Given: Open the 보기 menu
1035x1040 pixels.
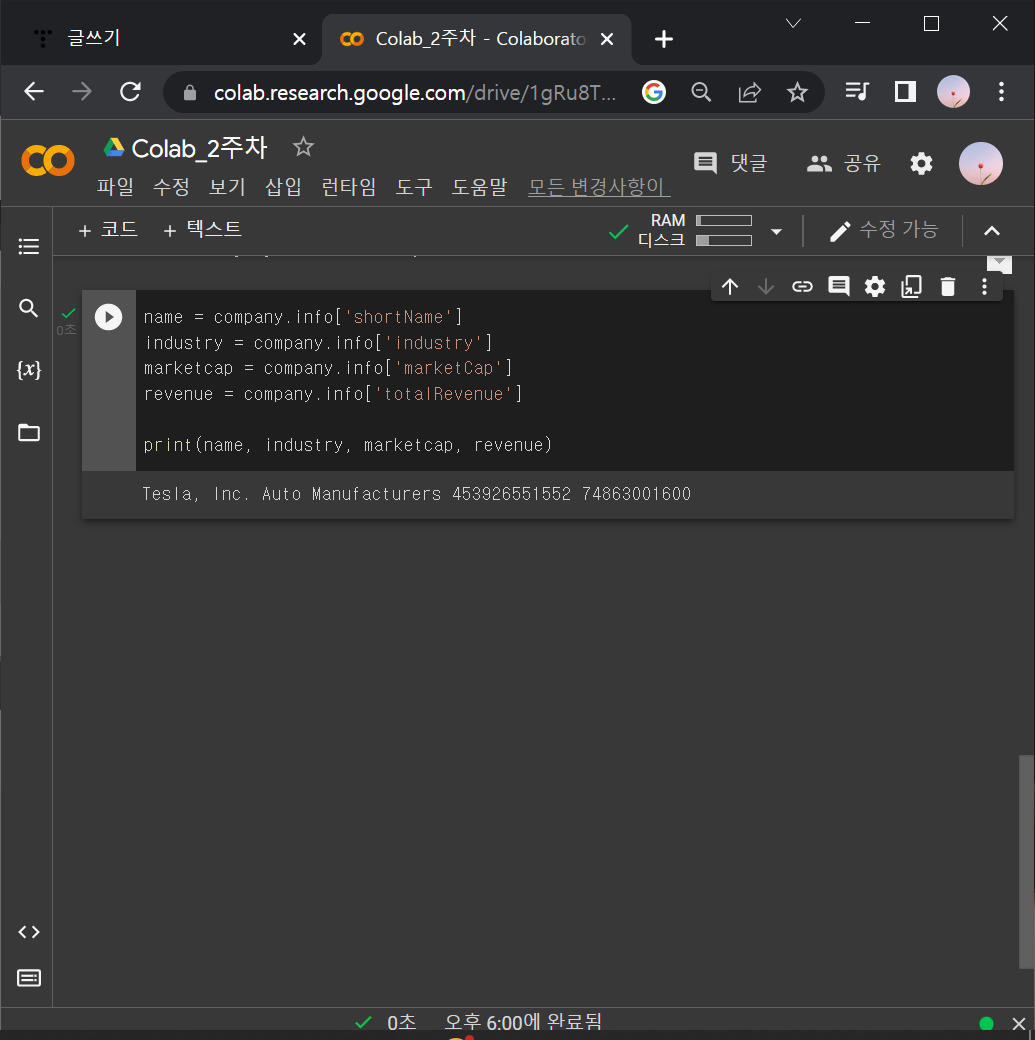Looking at the screenshot, I should pos(227,187).
